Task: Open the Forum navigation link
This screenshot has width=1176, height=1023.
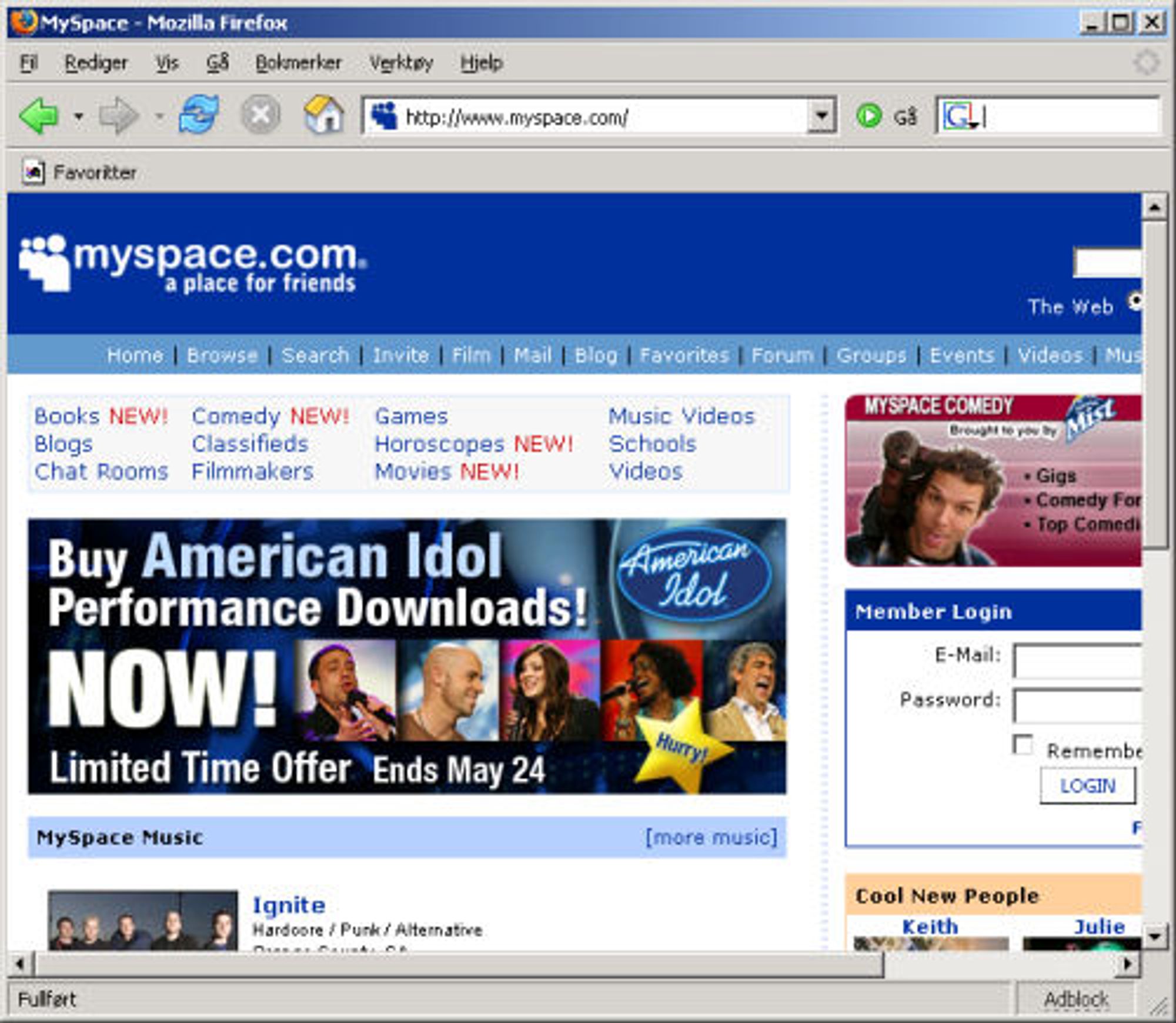Action: coord(783,355)
